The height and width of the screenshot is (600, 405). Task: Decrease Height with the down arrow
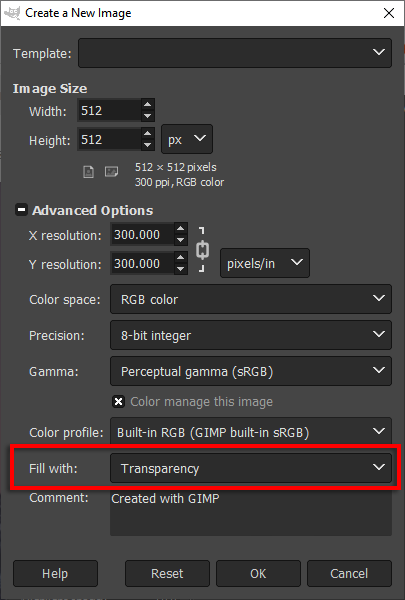[x=147, y=145]
